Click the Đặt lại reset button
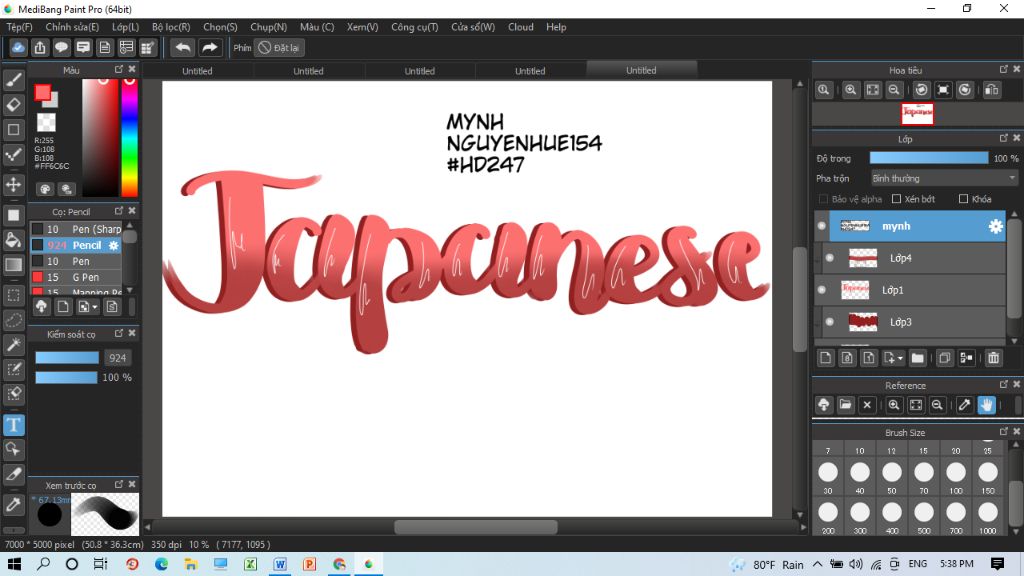1024x576 pixels. [280, 48]
